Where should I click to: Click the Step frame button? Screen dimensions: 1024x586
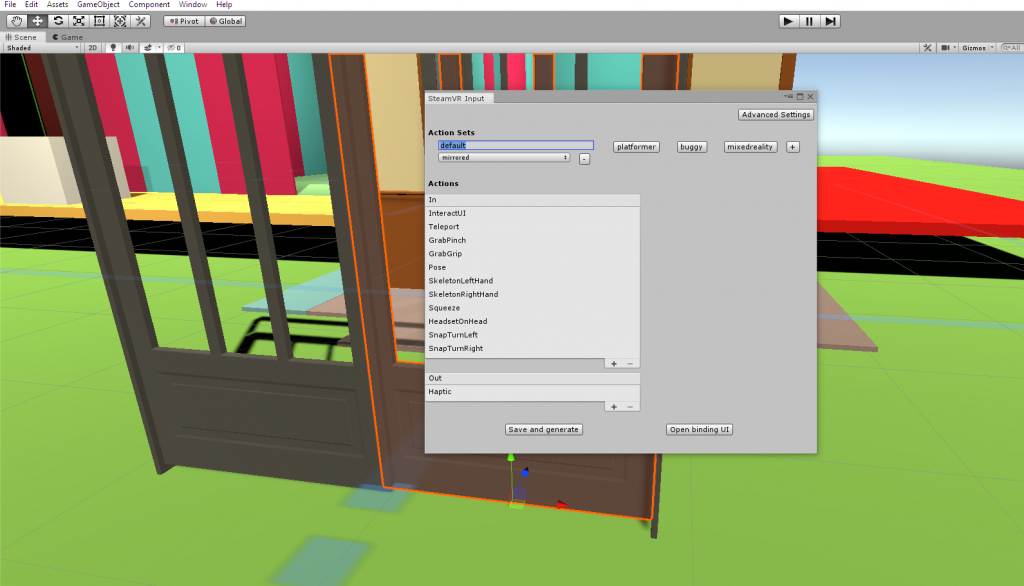pyautogui.click(x=830, y=21)
